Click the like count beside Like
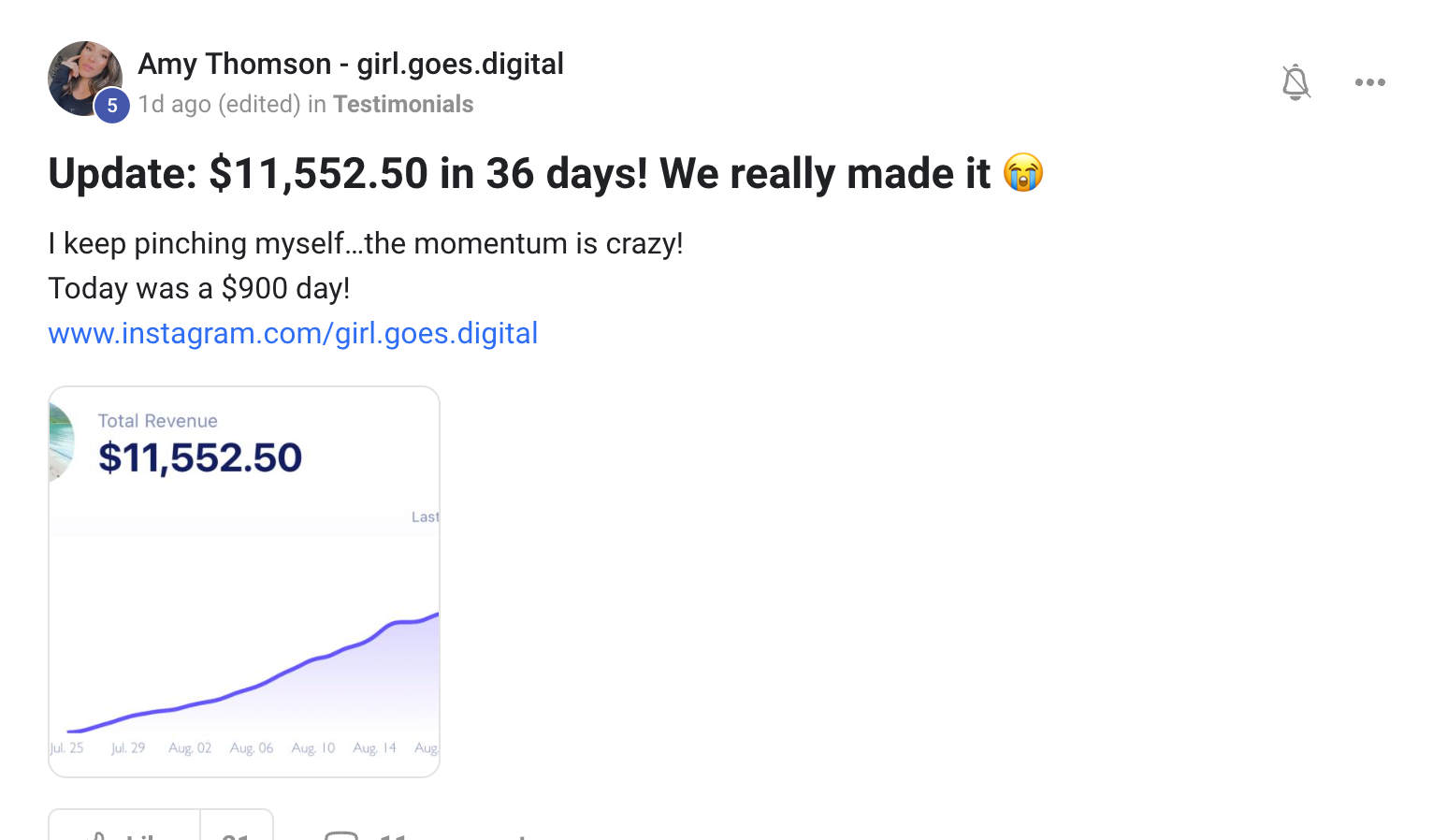 pos(237,835)
